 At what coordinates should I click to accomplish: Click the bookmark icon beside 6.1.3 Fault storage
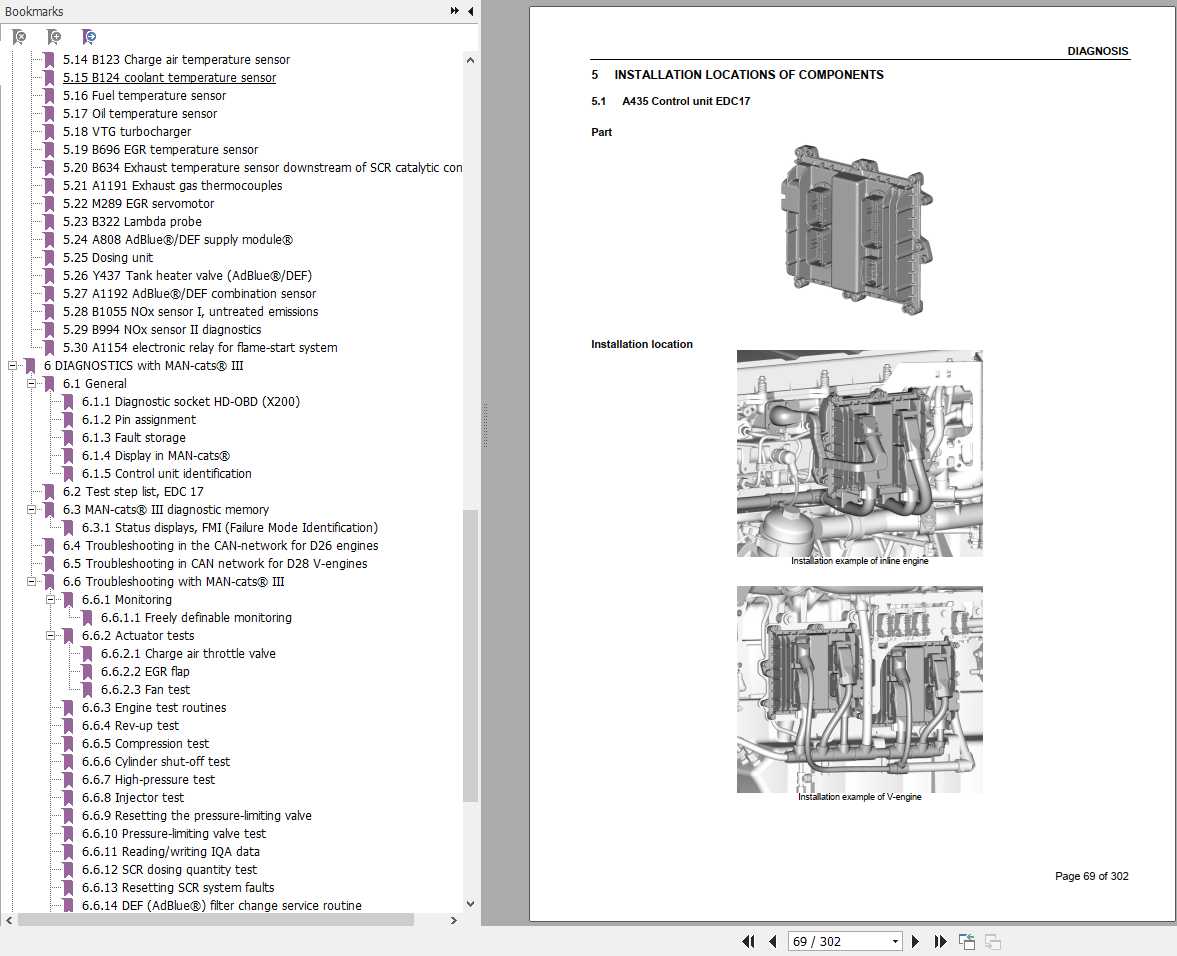[x=68, y=437]
